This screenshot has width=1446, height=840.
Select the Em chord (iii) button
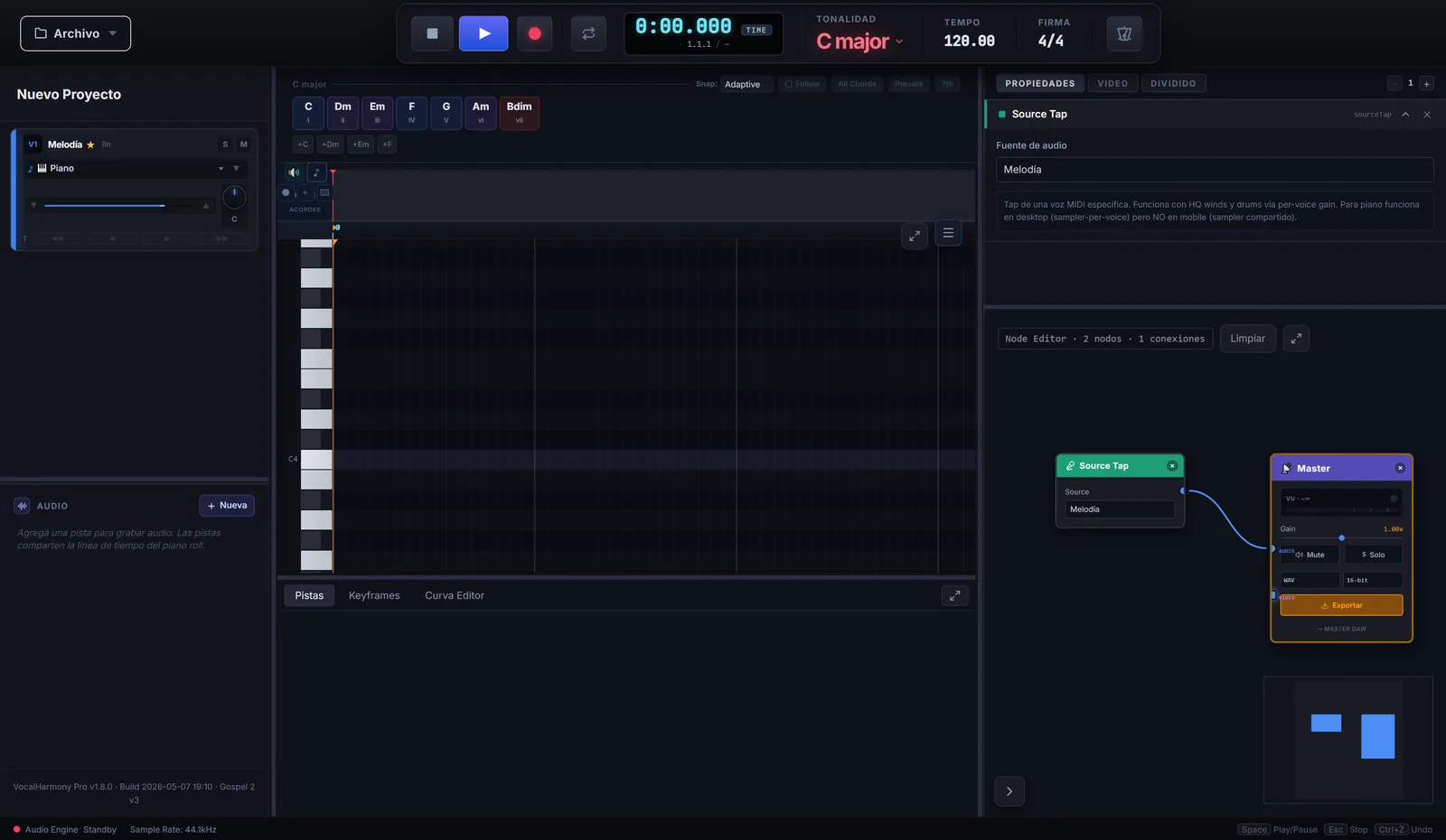[377, 113]
